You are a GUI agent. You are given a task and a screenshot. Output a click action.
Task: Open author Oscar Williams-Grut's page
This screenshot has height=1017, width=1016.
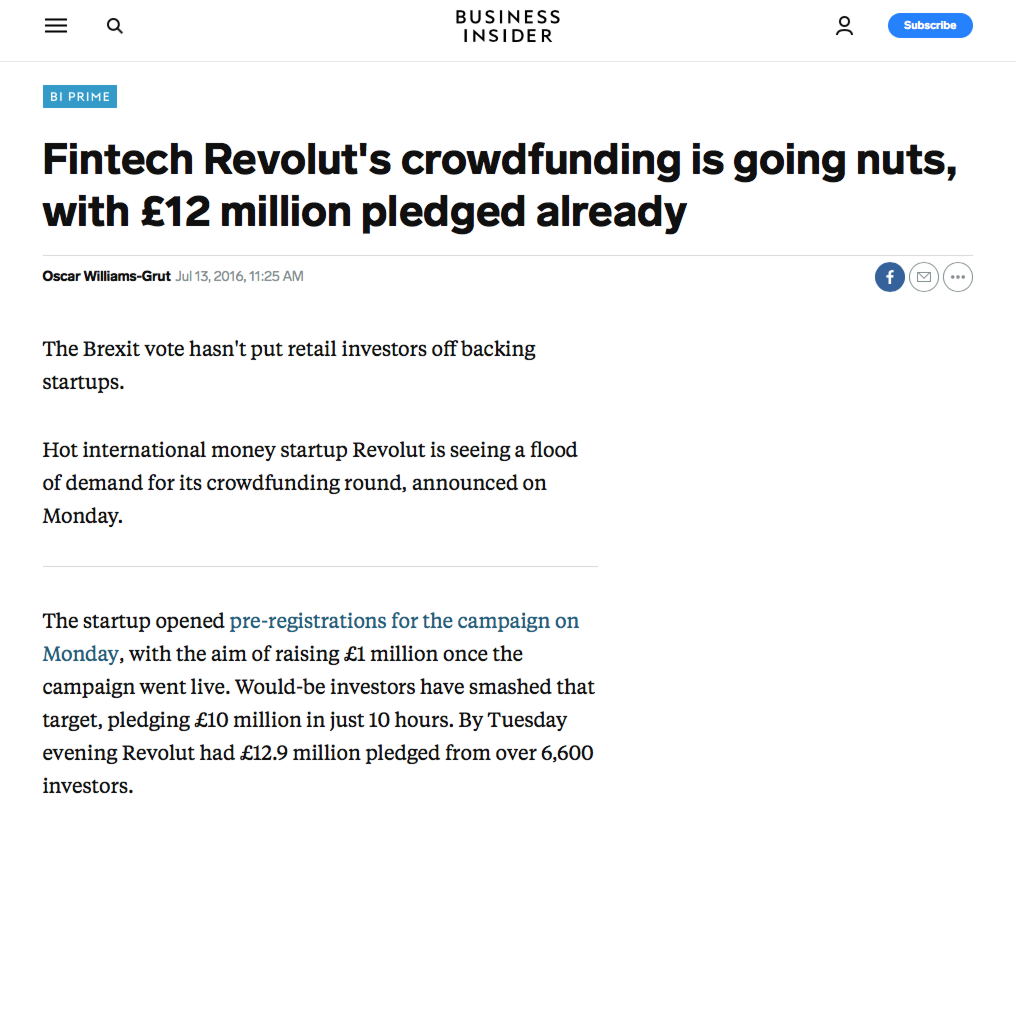click(x=106, y=276)
